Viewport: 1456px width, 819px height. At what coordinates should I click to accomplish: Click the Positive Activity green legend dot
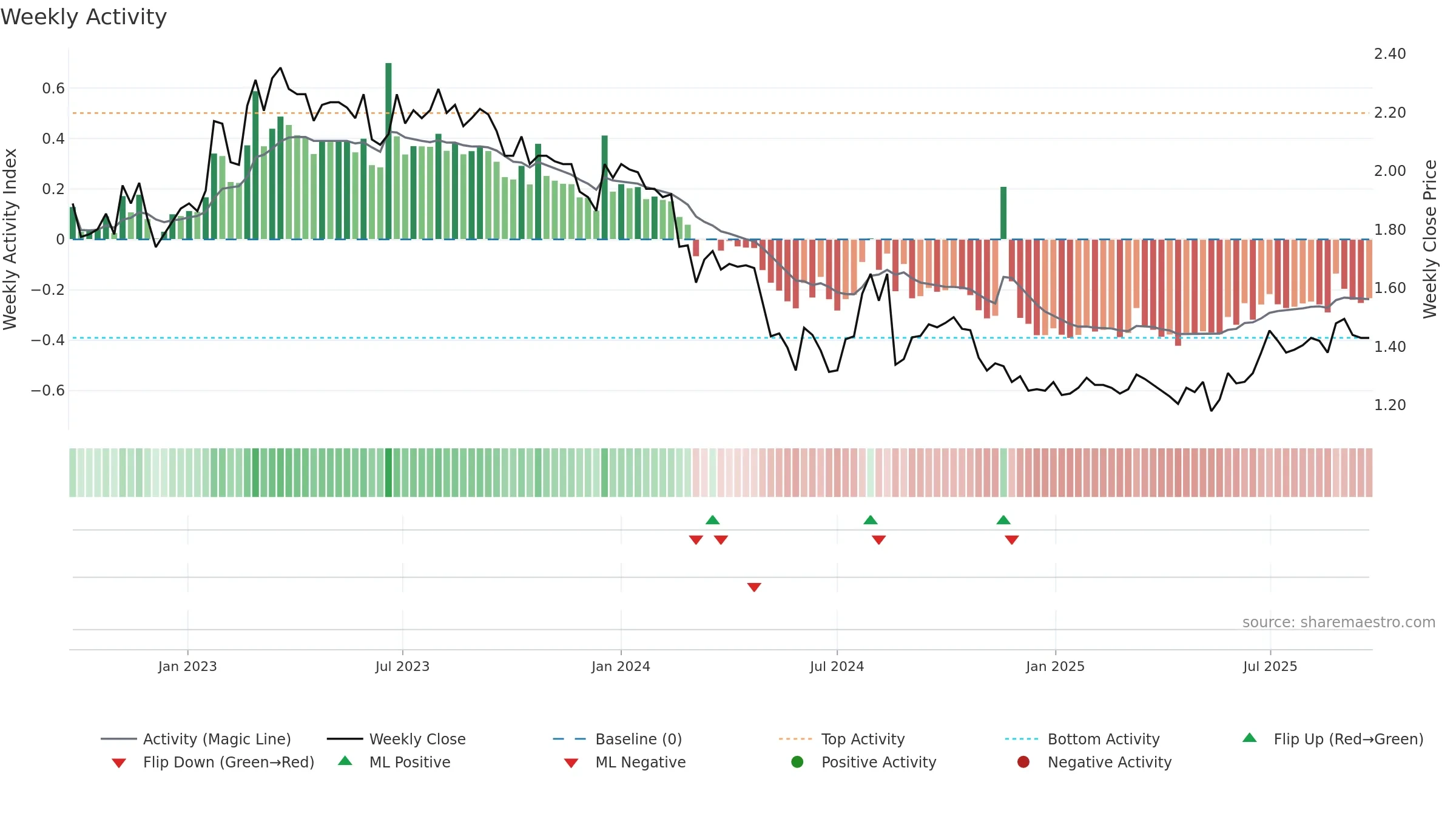[798, 761]
